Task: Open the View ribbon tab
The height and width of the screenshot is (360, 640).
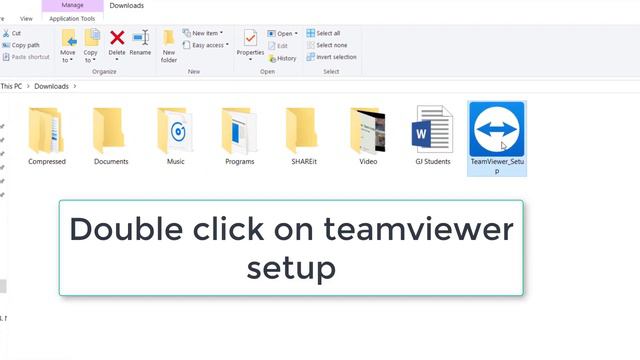Action: [26, 19]
